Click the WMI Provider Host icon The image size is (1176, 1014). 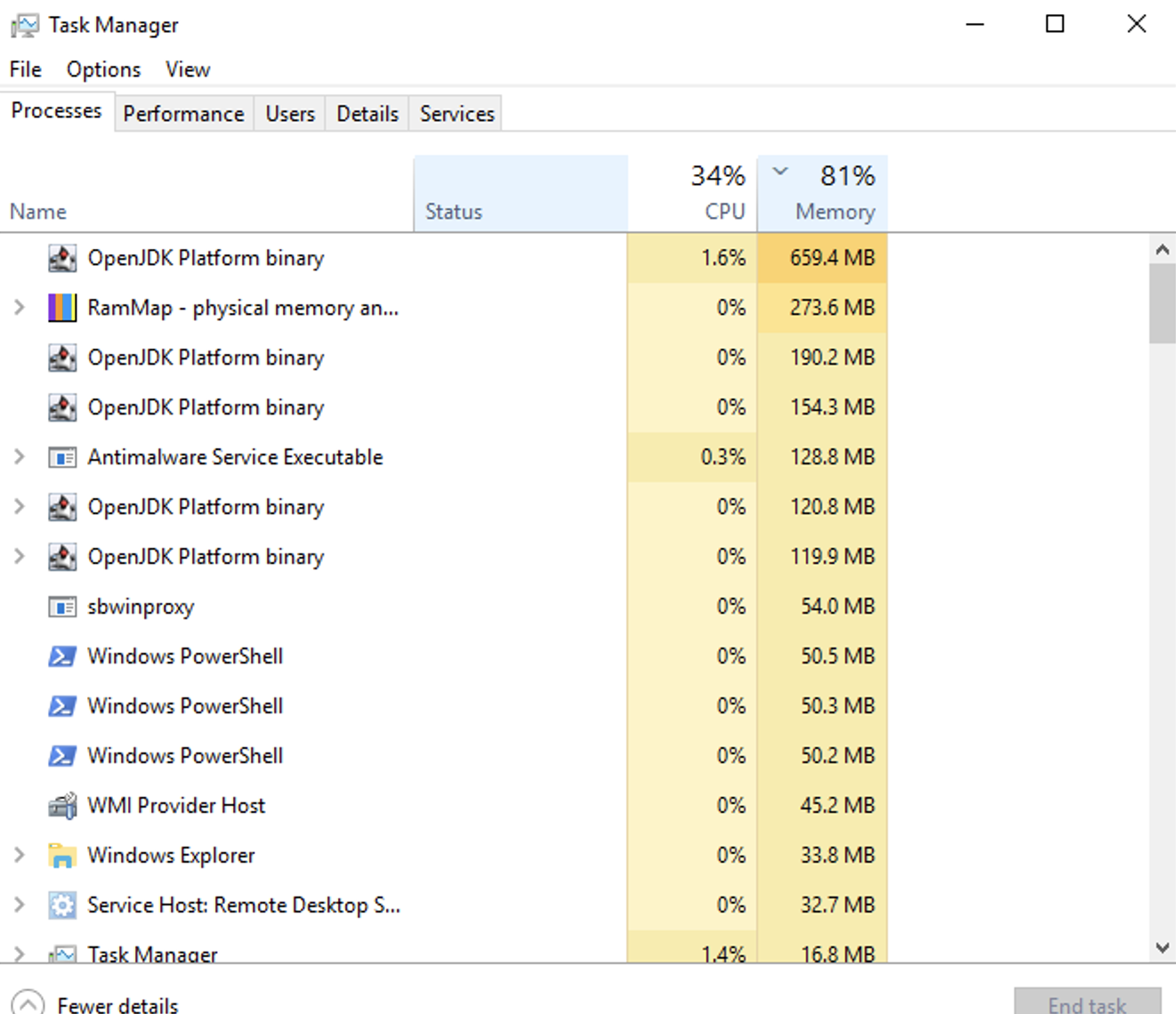(62, 806)
